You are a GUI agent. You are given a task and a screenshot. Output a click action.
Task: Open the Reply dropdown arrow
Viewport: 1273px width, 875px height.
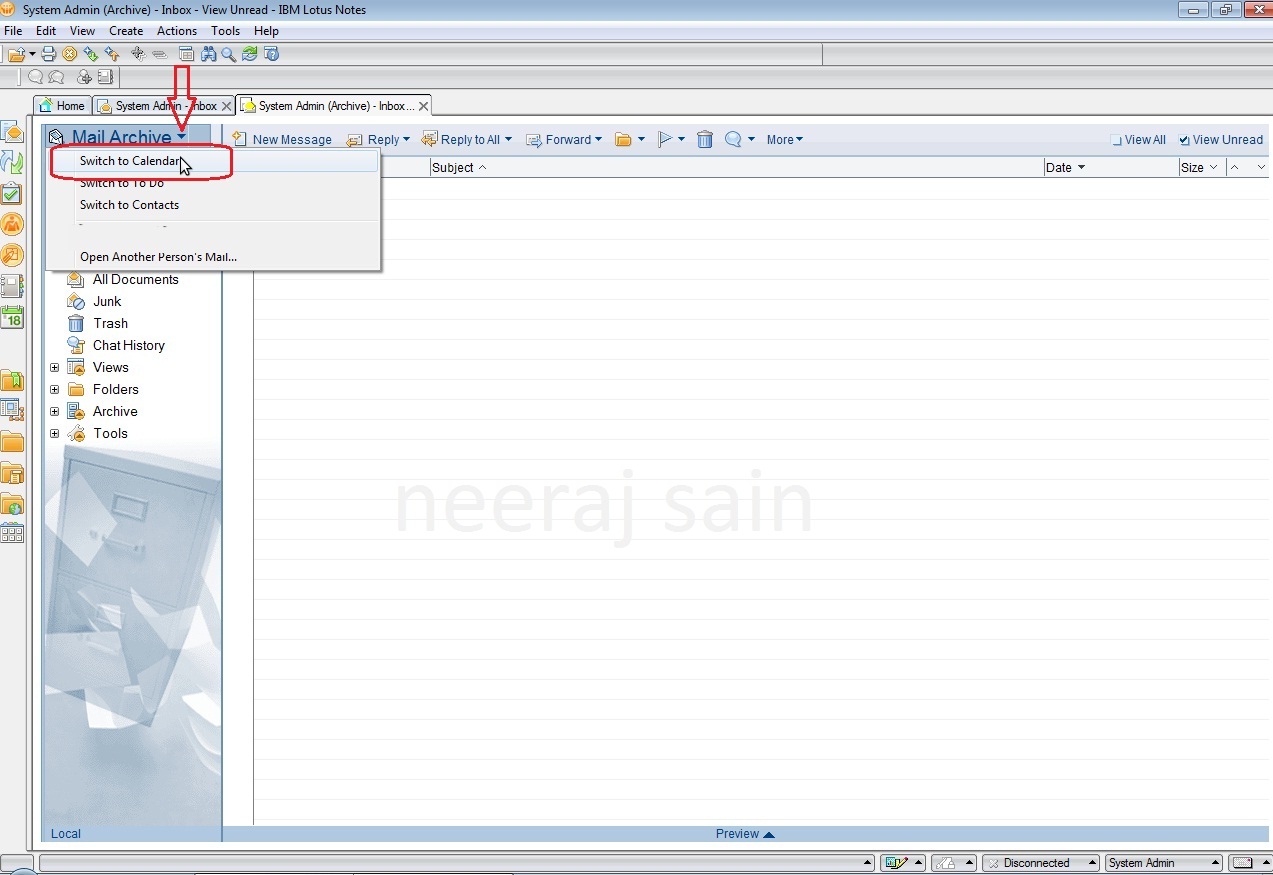click(x=406, y=140)
